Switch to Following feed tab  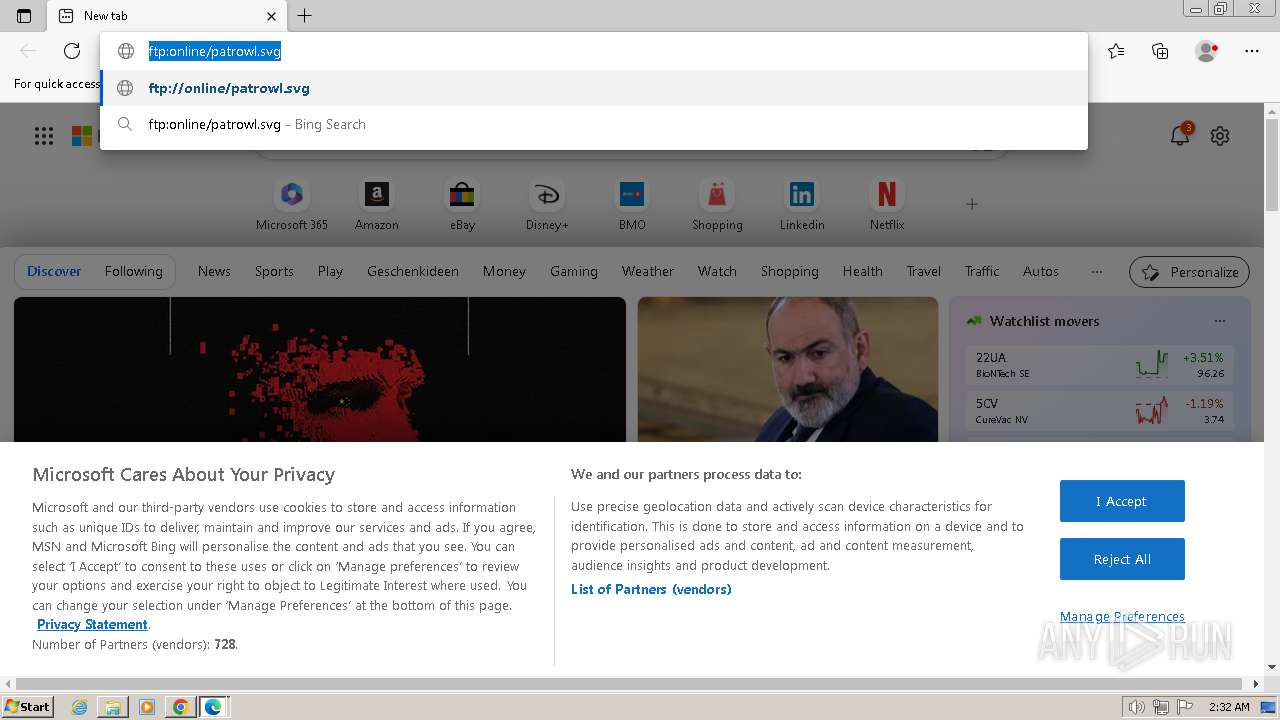(133, 271)
